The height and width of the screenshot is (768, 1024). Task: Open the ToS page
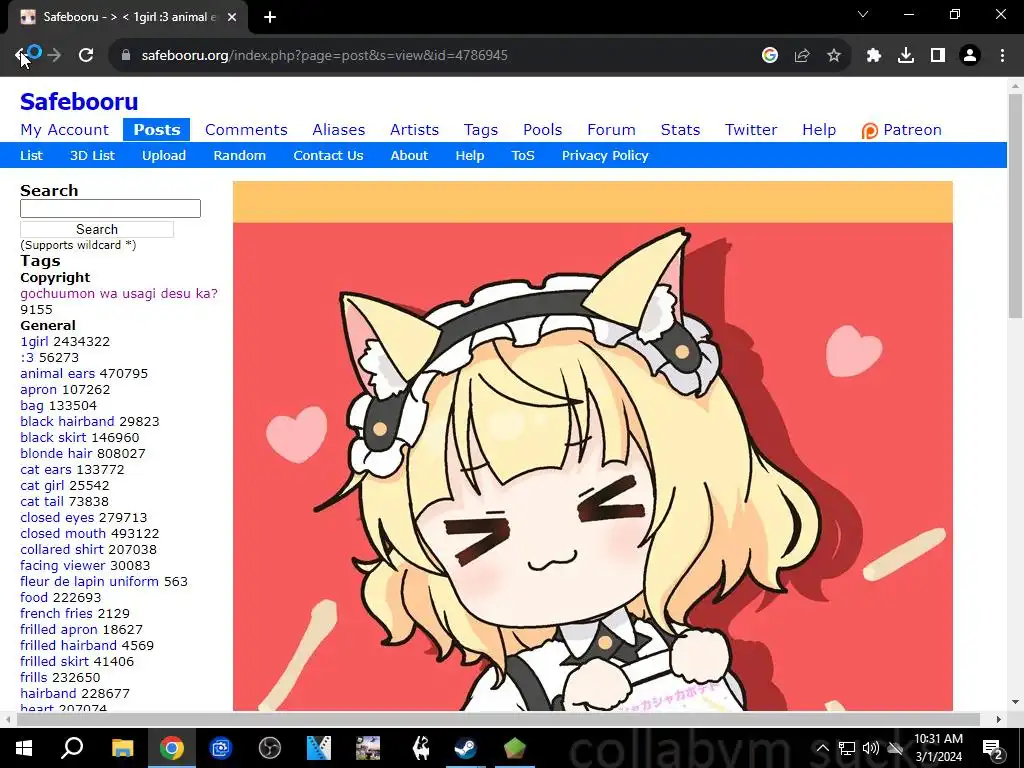pos(523,155)
